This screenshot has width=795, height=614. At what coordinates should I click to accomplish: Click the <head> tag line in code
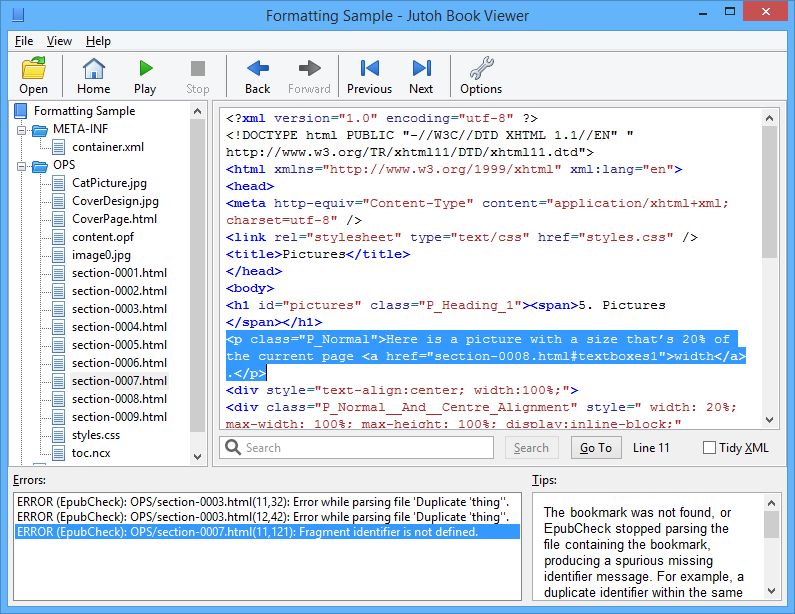tap(250, 186)
